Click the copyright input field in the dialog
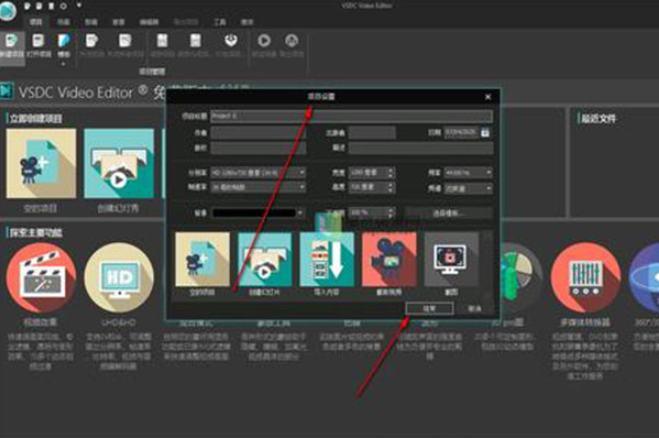Screen dimensions: 659x438 point(258,148)
